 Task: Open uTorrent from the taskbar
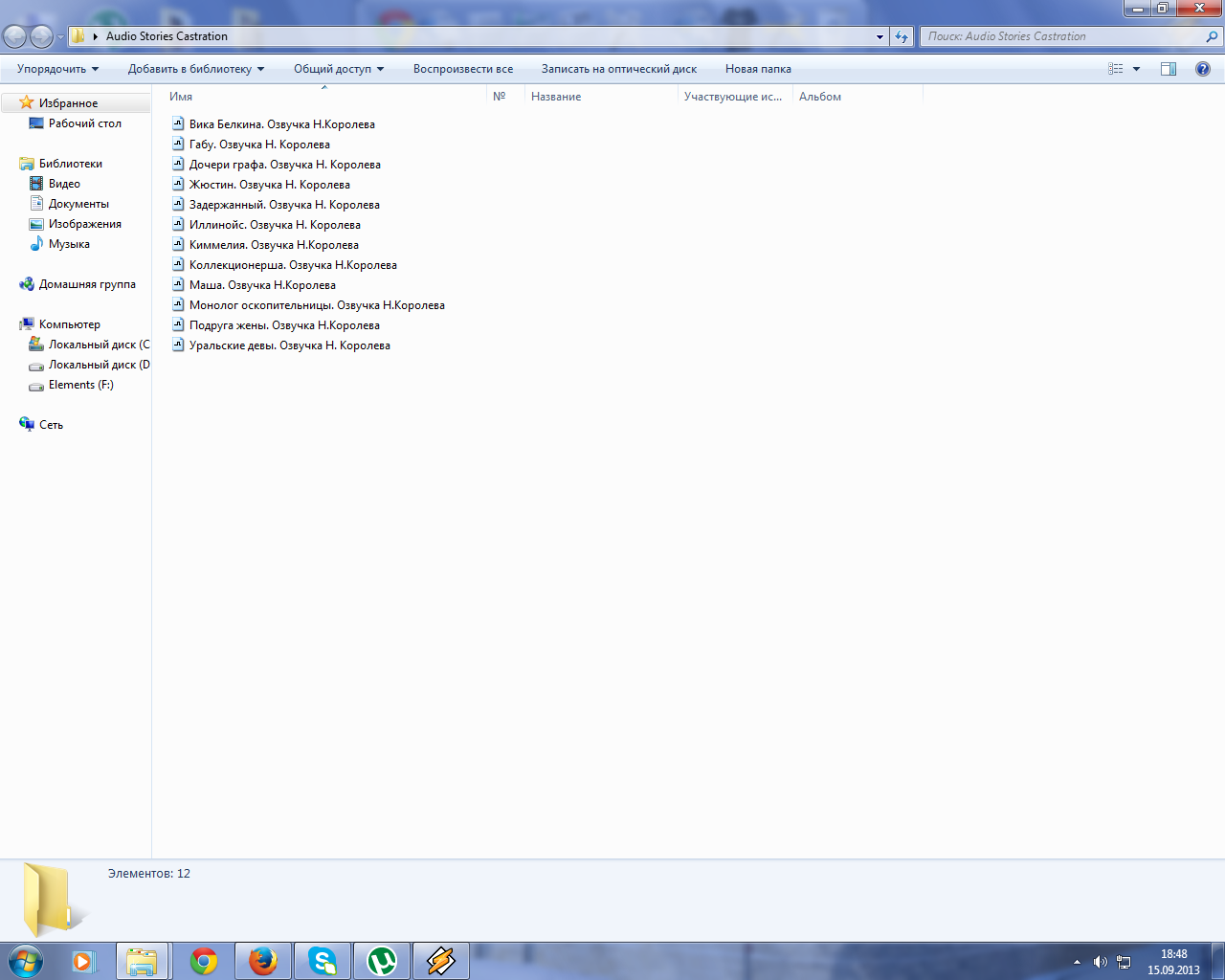pos(382,961)
